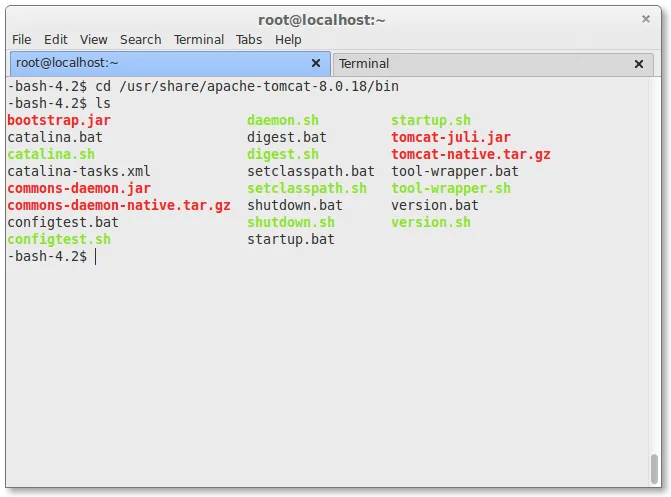Viewport: 671px width, 497px height.
Task: Click on bootstrap.jar file name
Action: coord(59,120)
